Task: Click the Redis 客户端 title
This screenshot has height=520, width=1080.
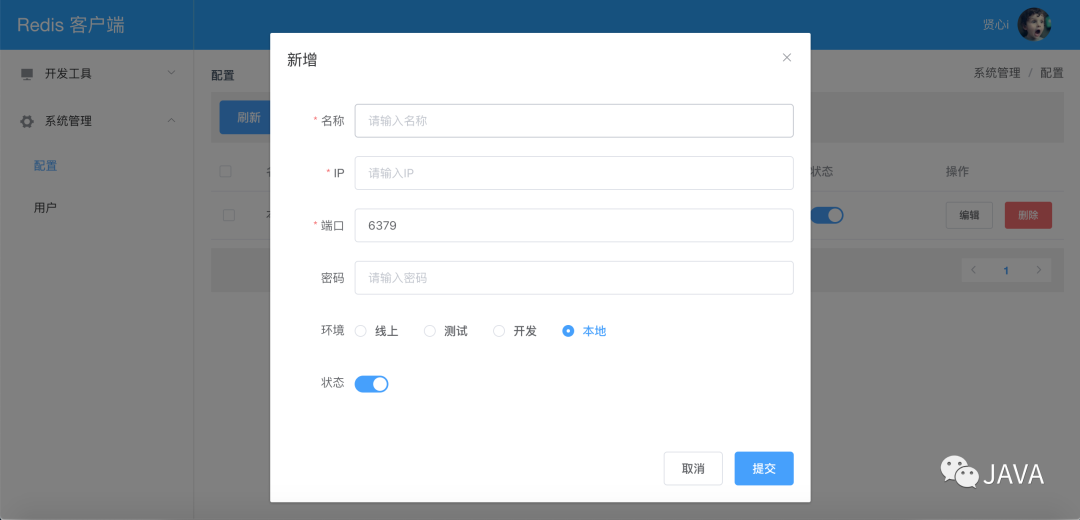Action: [71, 25]
